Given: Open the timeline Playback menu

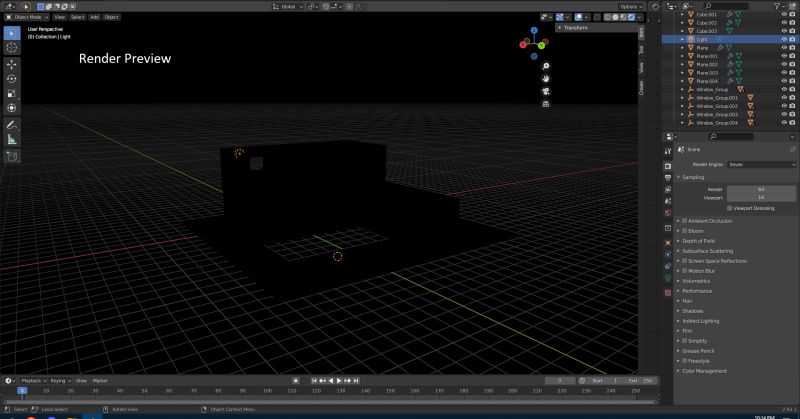Looking at the screenshot, I should [33, 381].
